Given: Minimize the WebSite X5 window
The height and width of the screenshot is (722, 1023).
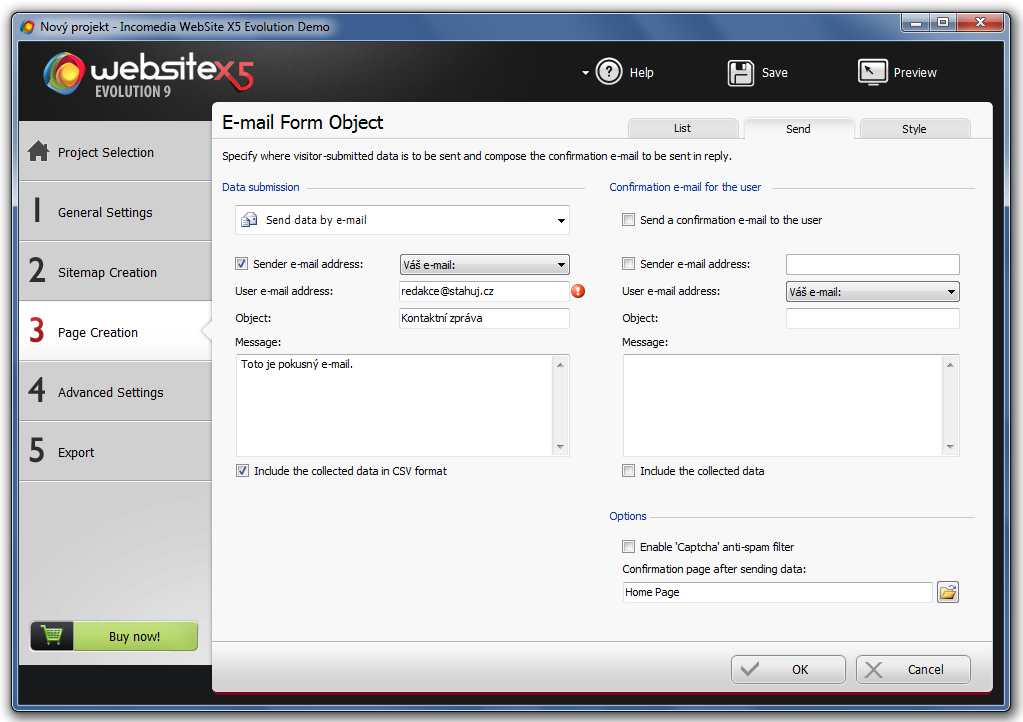Looking at the screenshot, I should pos(916,23).
